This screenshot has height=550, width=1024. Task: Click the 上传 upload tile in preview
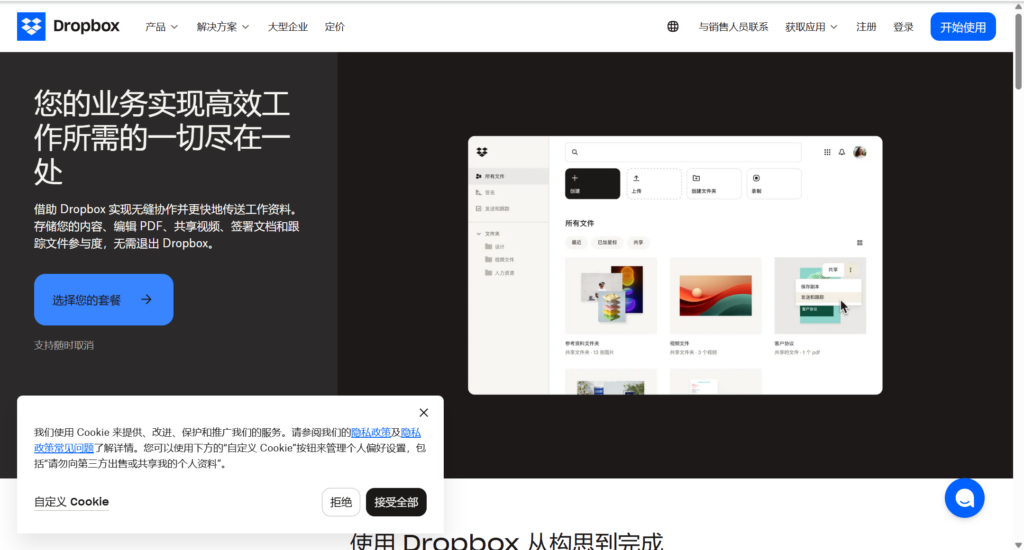click(654, 184)
